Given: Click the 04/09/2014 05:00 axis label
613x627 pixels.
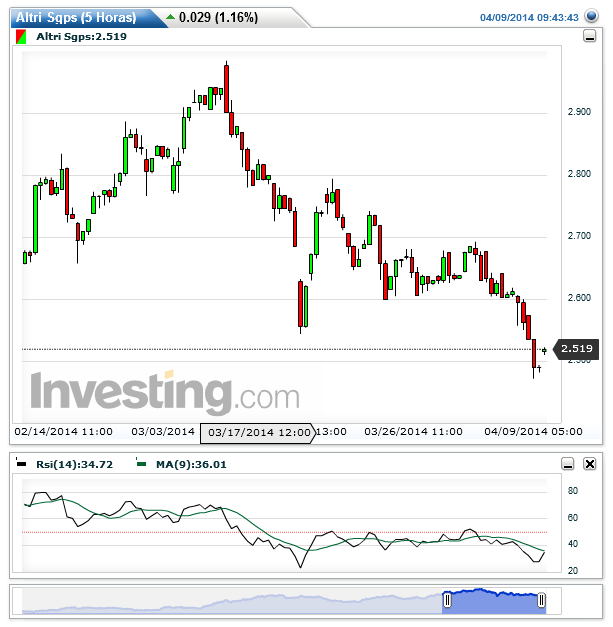Looking at the screenshot, I should [533, 432].
